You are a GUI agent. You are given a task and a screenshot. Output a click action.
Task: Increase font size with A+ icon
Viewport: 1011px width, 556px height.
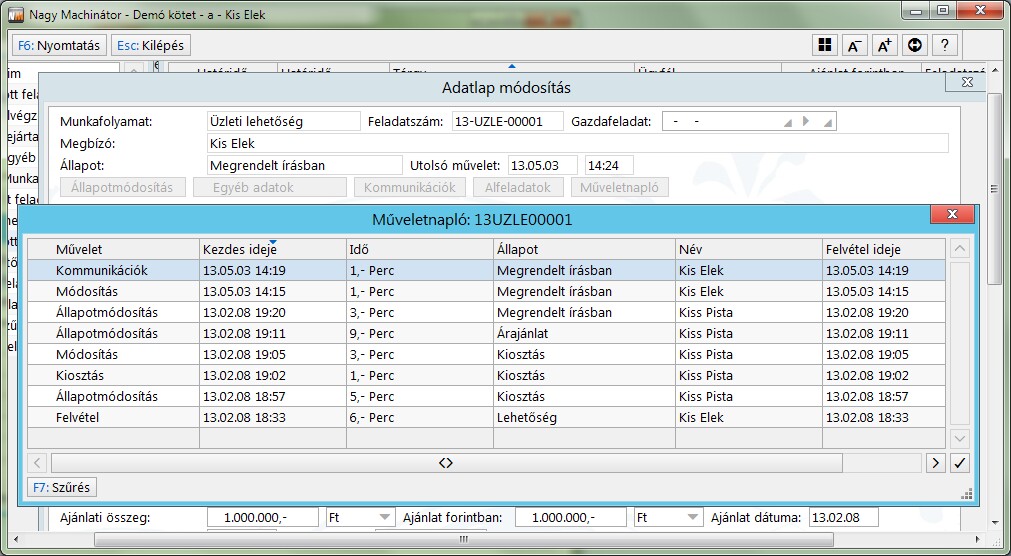click(x=885, y=45)
